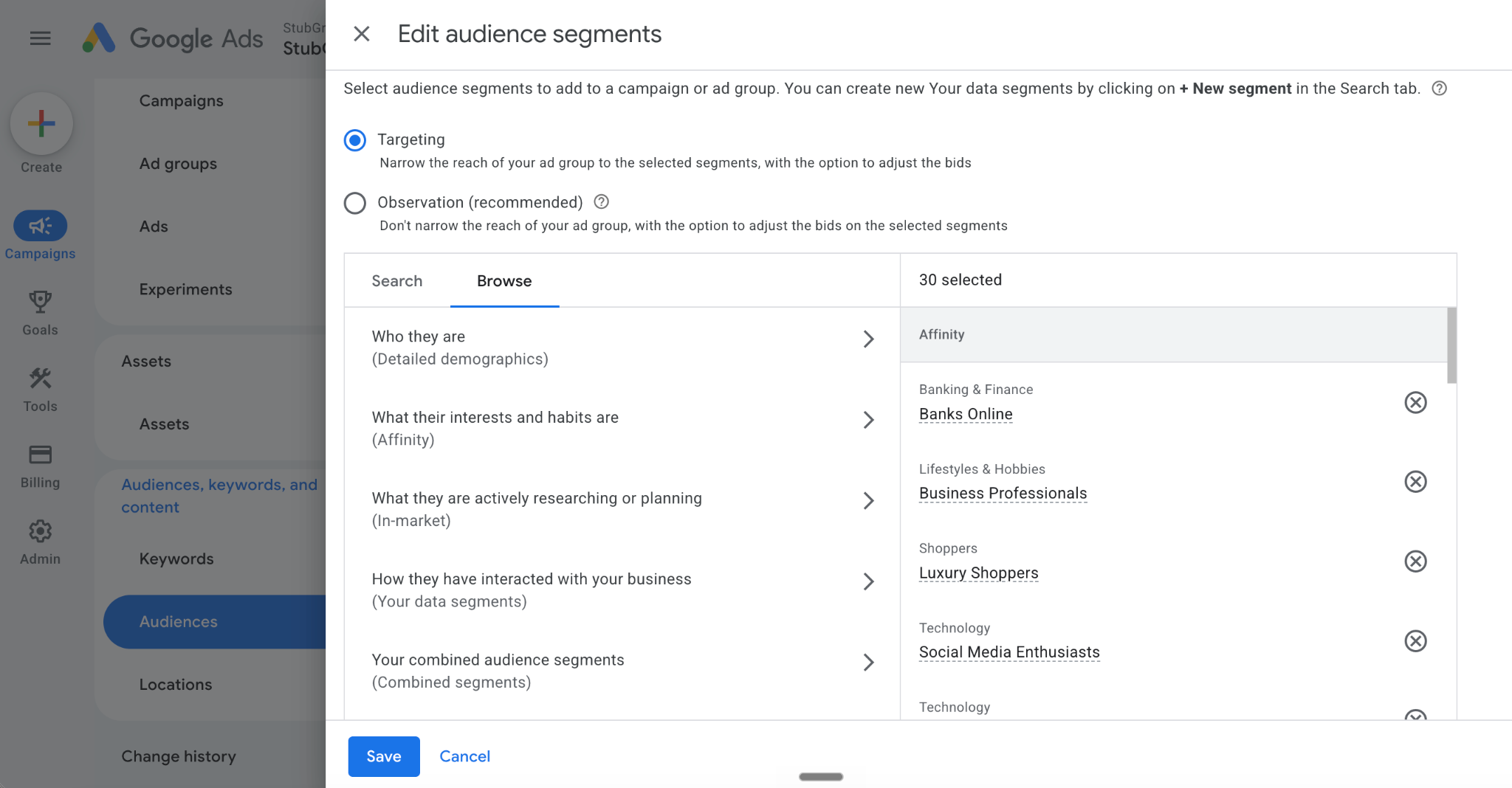Open Locations in the navigation menu
This screenshot has height=788, width=1512.
176,685
